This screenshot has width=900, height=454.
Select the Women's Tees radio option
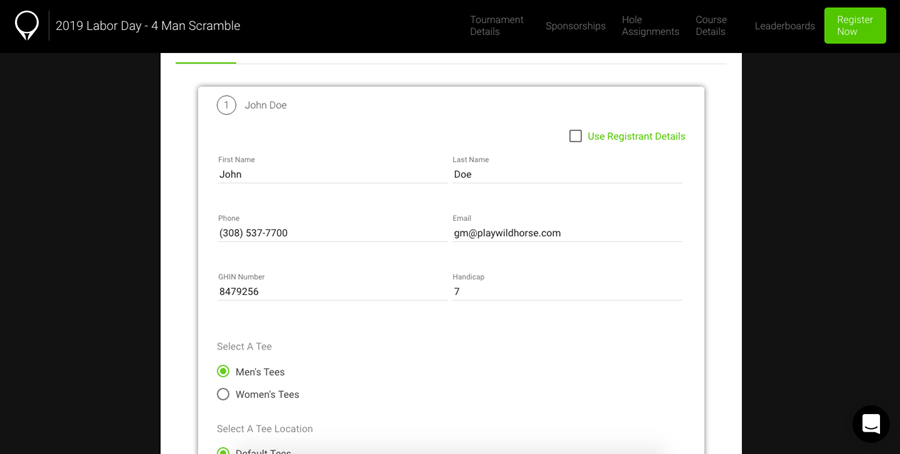click(x=223, y=394)
